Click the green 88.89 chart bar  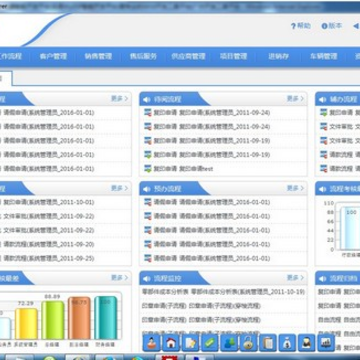53,320
